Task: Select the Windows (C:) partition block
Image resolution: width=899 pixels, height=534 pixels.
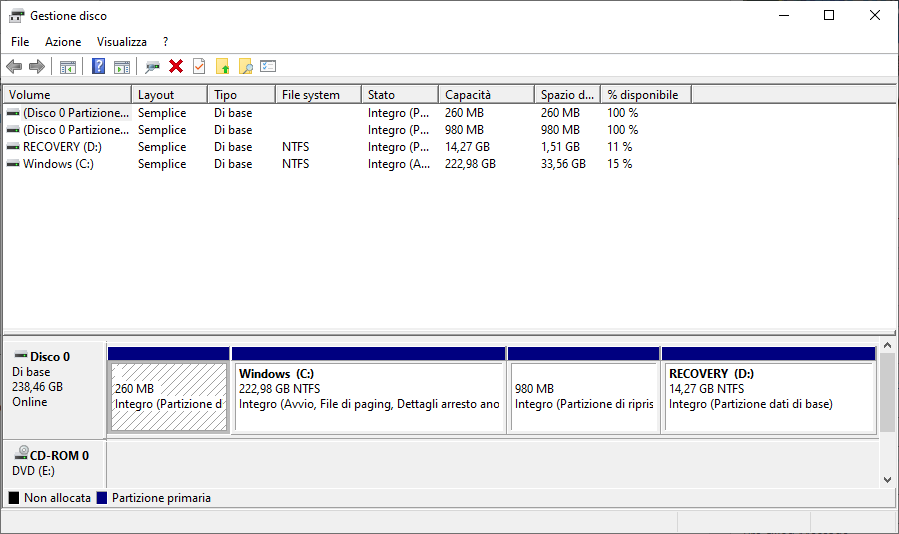Action: click(x=369, y=396)
